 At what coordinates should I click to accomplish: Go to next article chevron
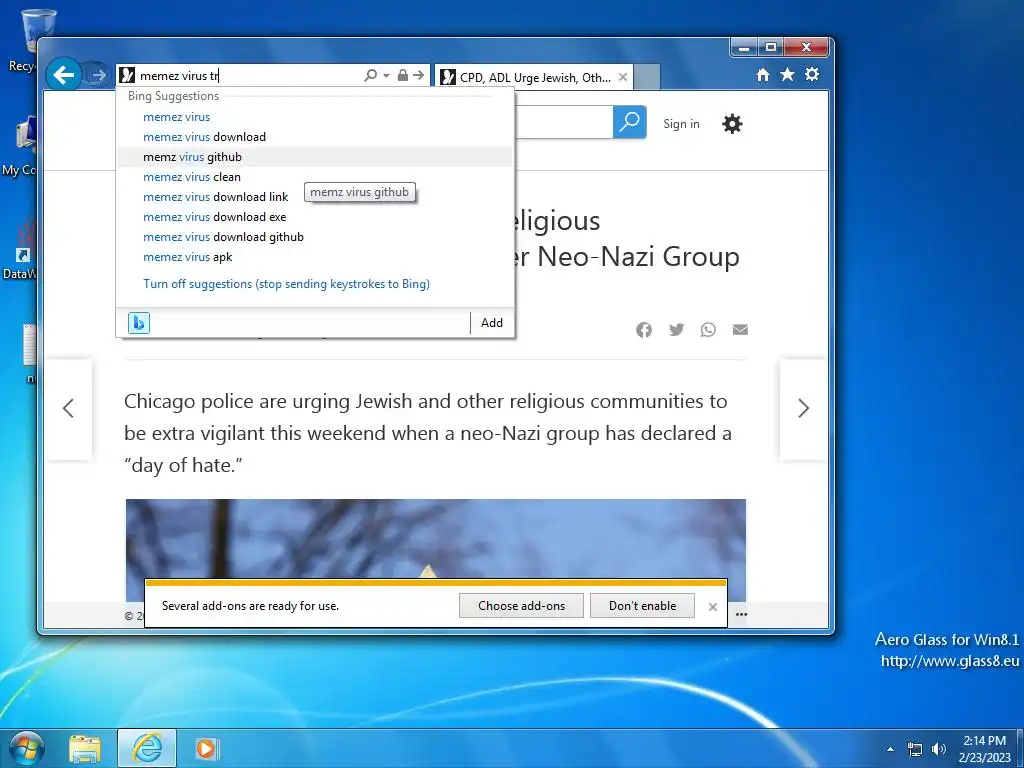tap(803, 409)
